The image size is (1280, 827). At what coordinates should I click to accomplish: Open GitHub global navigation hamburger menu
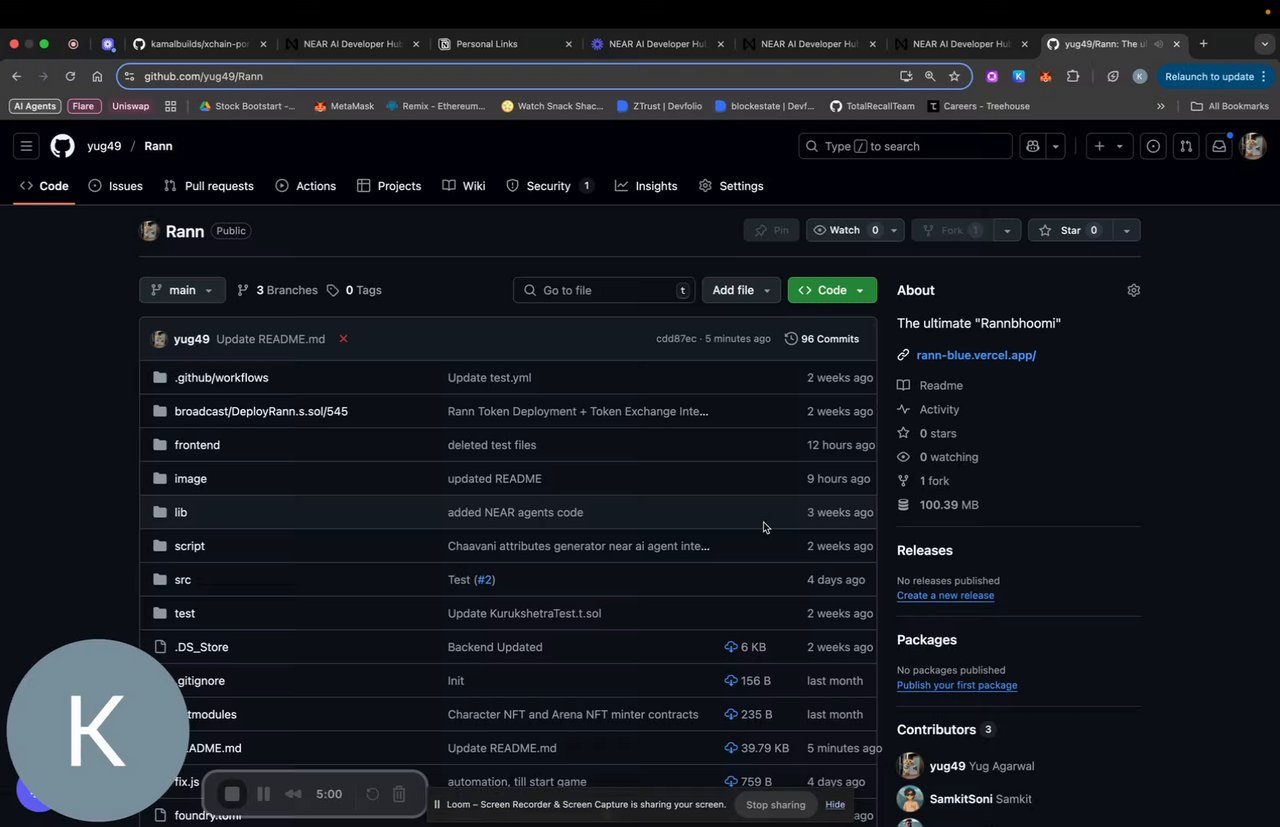click(x=26, y=146)
